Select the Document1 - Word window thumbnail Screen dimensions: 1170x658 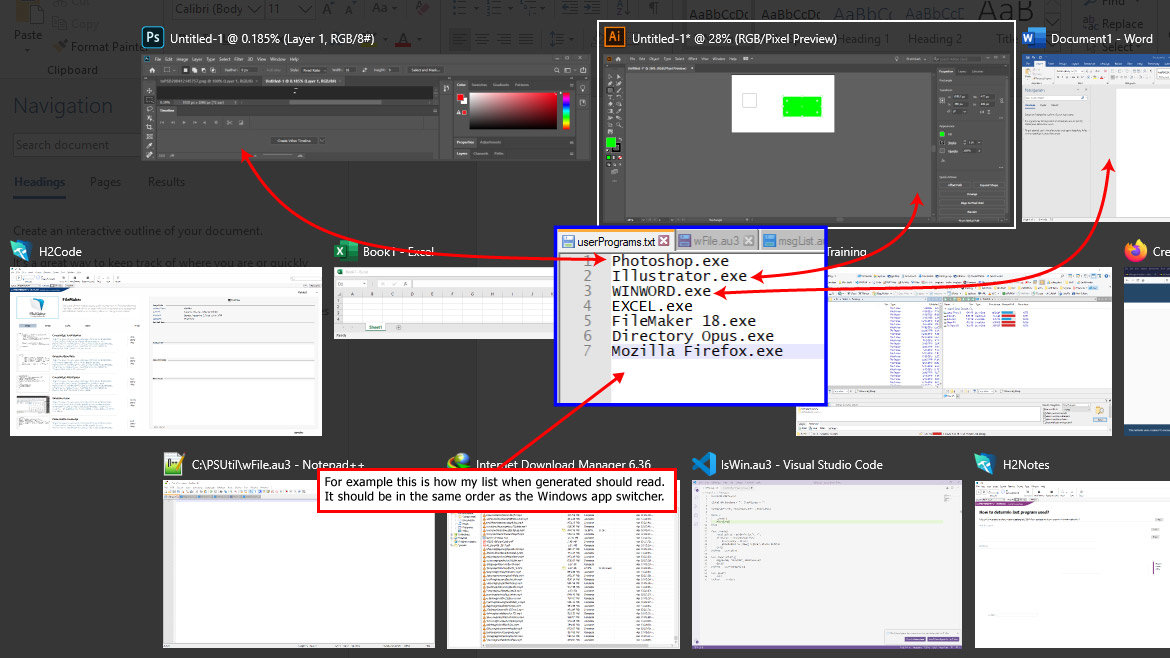(1095, 138)
